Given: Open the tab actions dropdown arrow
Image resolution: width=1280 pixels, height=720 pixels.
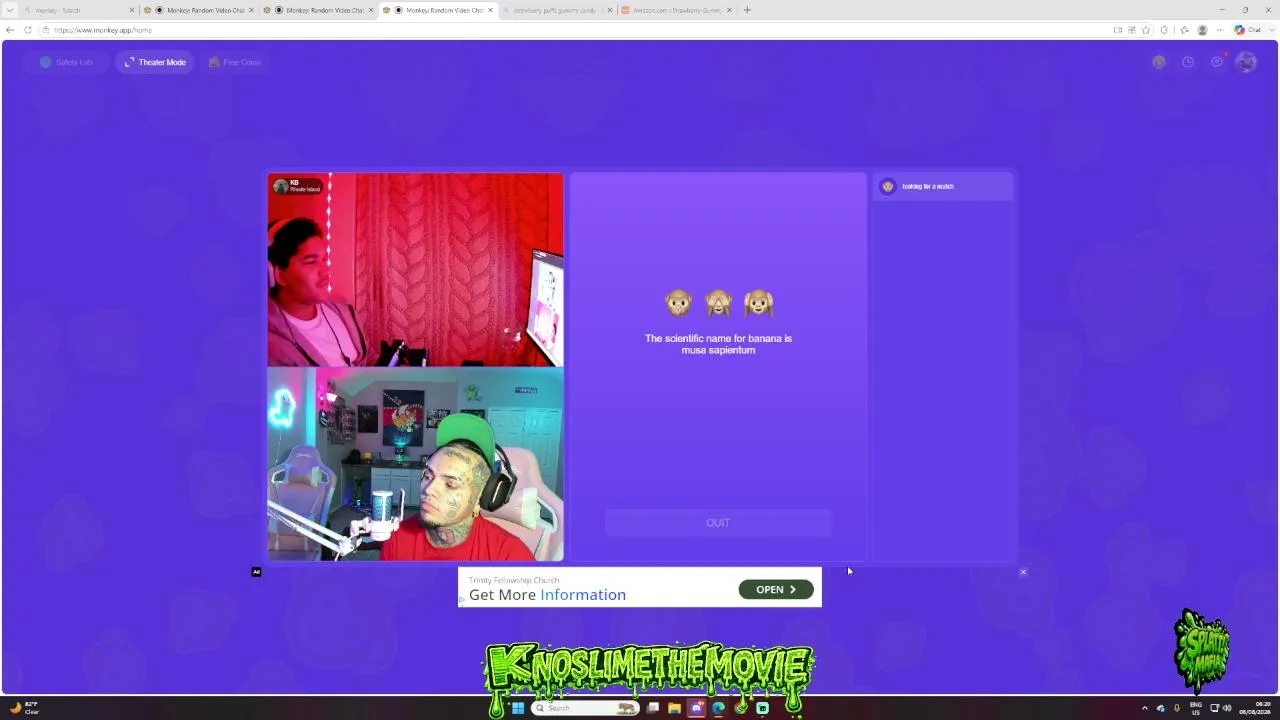Looking at the screenshot, I should [10, 10].
